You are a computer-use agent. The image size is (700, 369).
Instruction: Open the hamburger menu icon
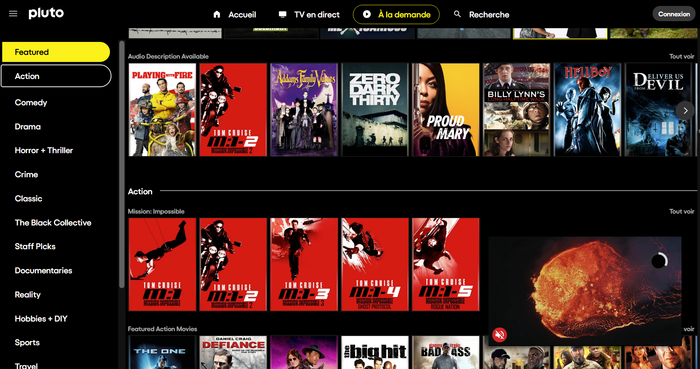13,14
